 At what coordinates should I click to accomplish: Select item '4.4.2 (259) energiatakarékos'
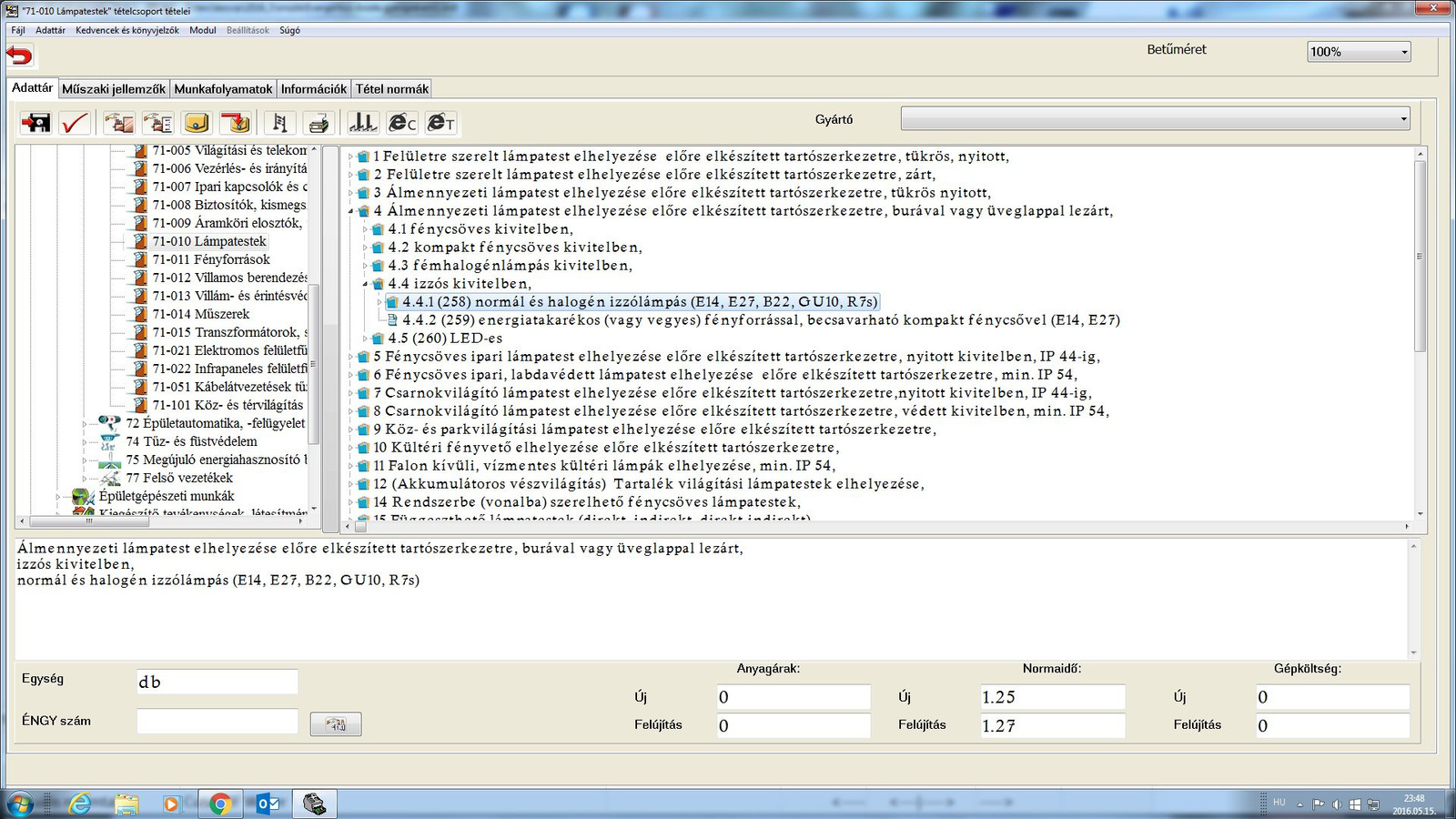pyautogui.click(x=761, y=320)
